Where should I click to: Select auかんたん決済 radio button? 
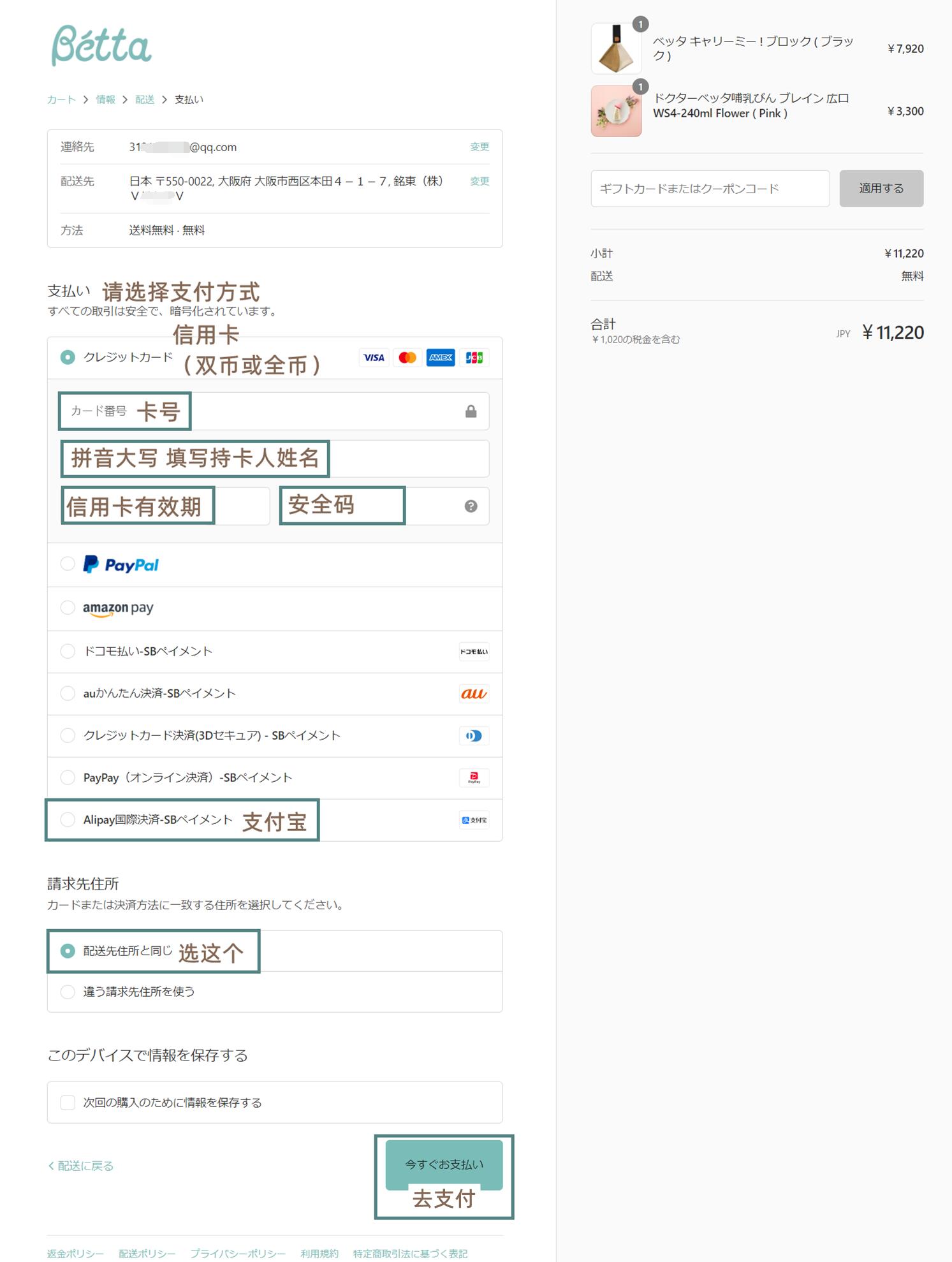(68, 693)
